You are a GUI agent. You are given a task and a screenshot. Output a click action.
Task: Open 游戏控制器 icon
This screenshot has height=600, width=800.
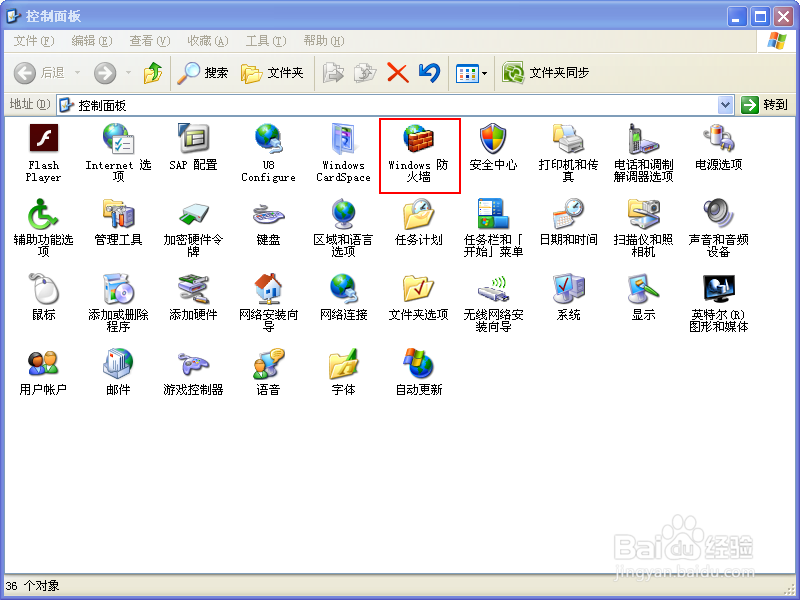[x=193, y=372]
